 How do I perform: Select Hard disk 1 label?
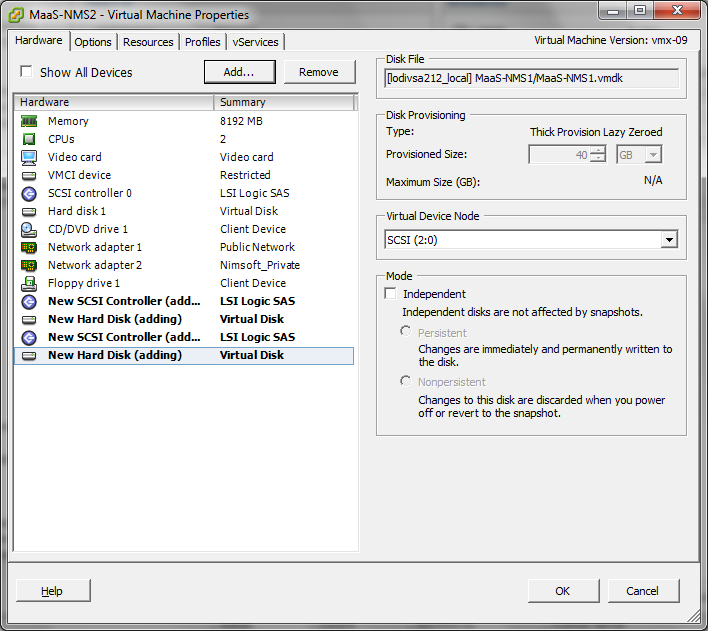(x=77, y=211)
